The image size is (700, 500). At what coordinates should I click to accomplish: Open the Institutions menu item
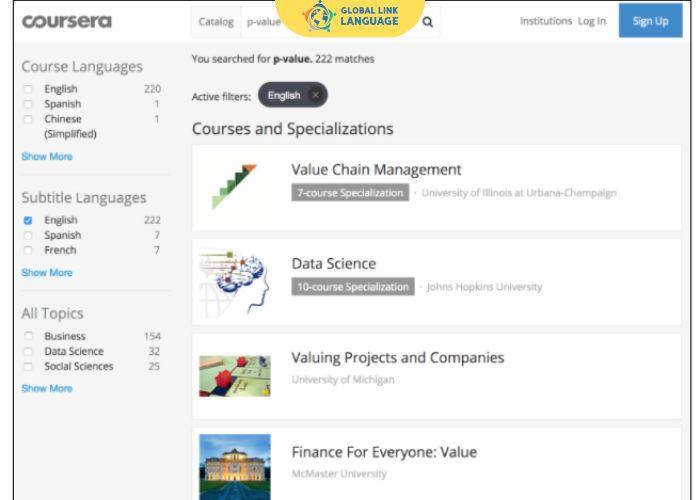tap(545, 21)
